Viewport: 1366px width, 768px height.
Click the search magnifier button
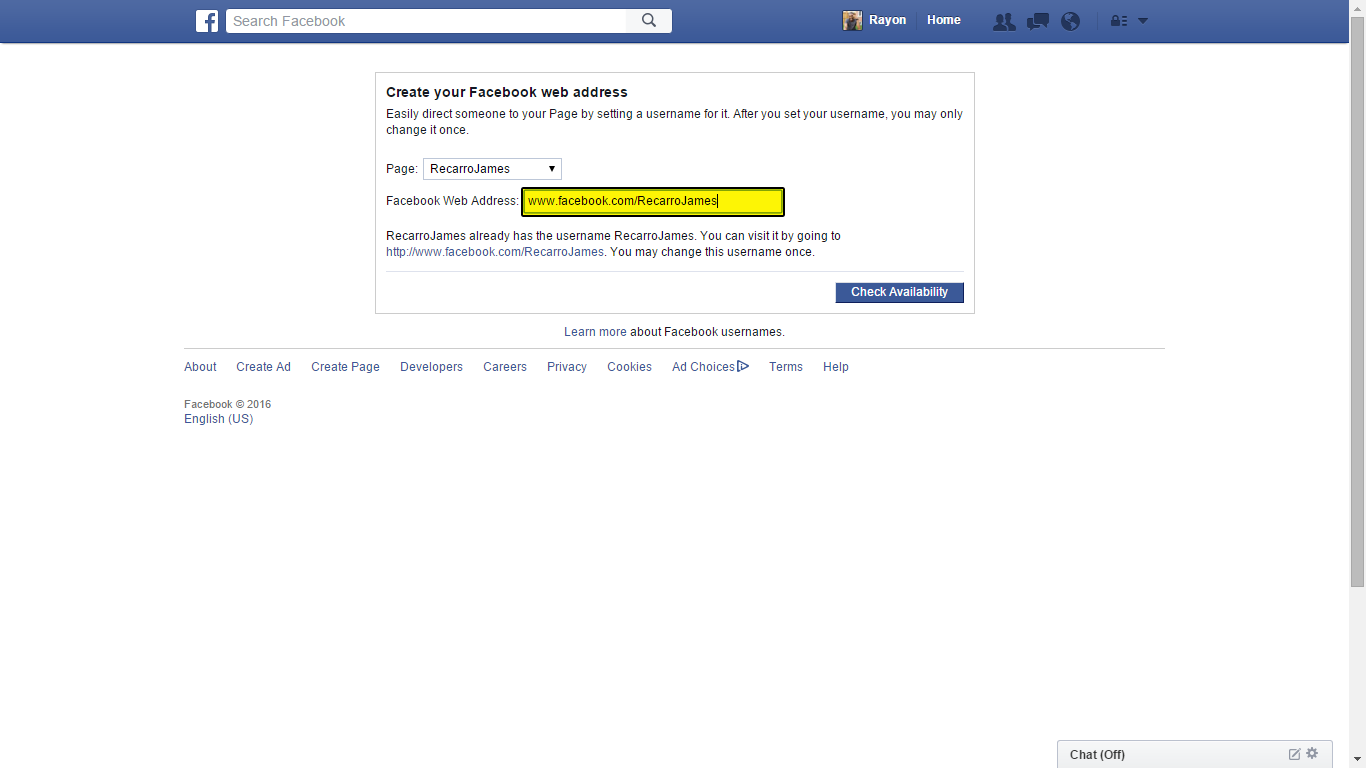[x=649, y=21]
